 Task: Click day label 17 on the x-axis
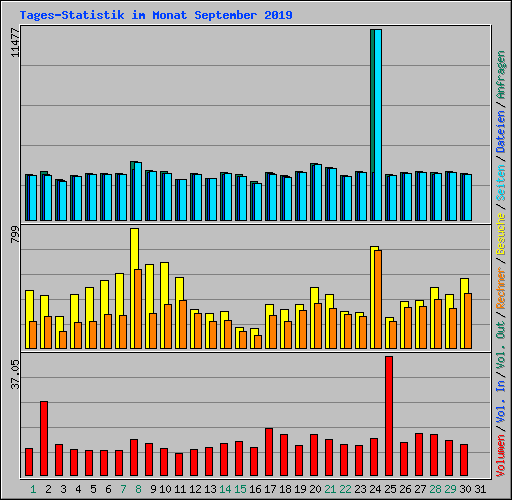coord(270,489)
